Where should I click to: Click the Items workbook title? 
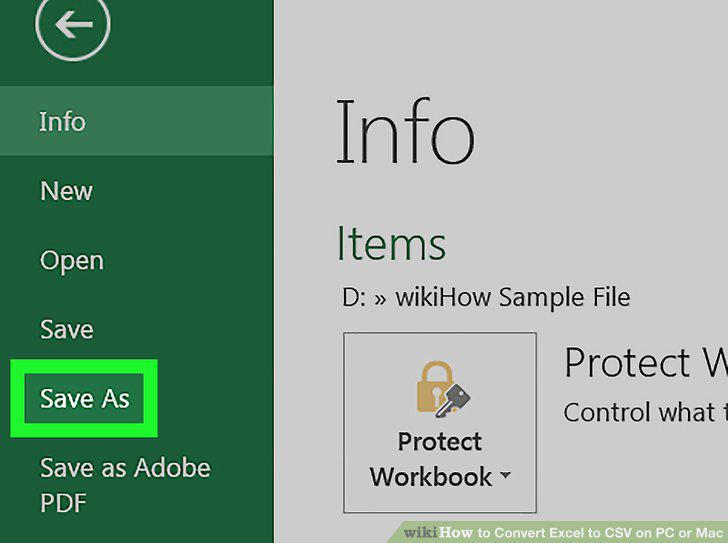[391, 243]
